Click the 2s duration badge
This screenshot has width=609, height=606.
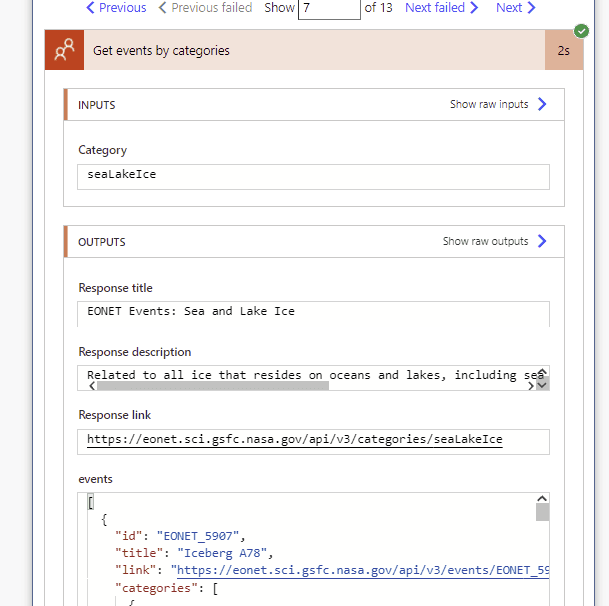point(564,50)
